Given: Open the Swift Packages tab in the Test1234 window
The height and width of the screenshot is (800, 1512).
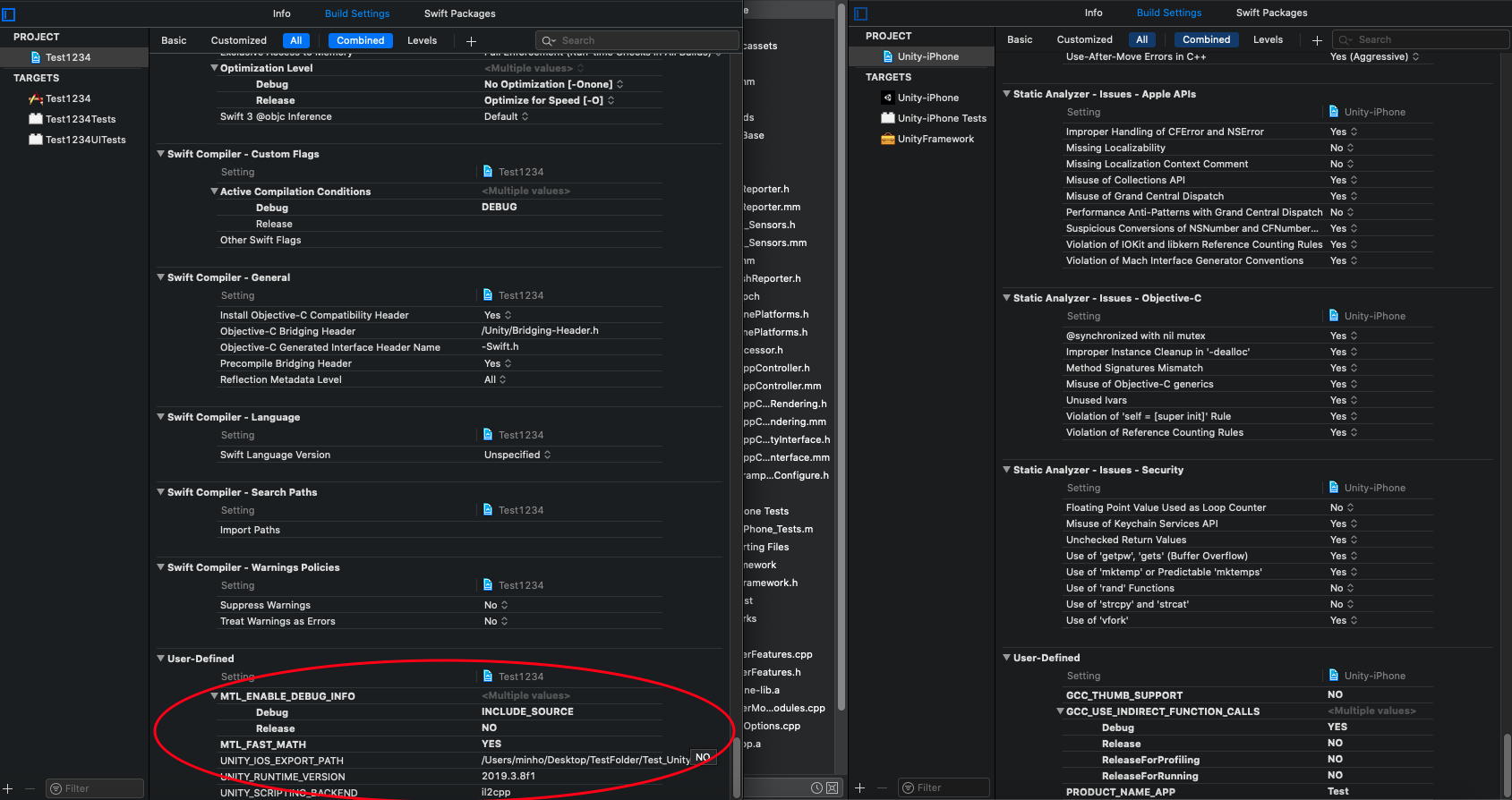Looking at the screenshot, I should click(460, 13).
